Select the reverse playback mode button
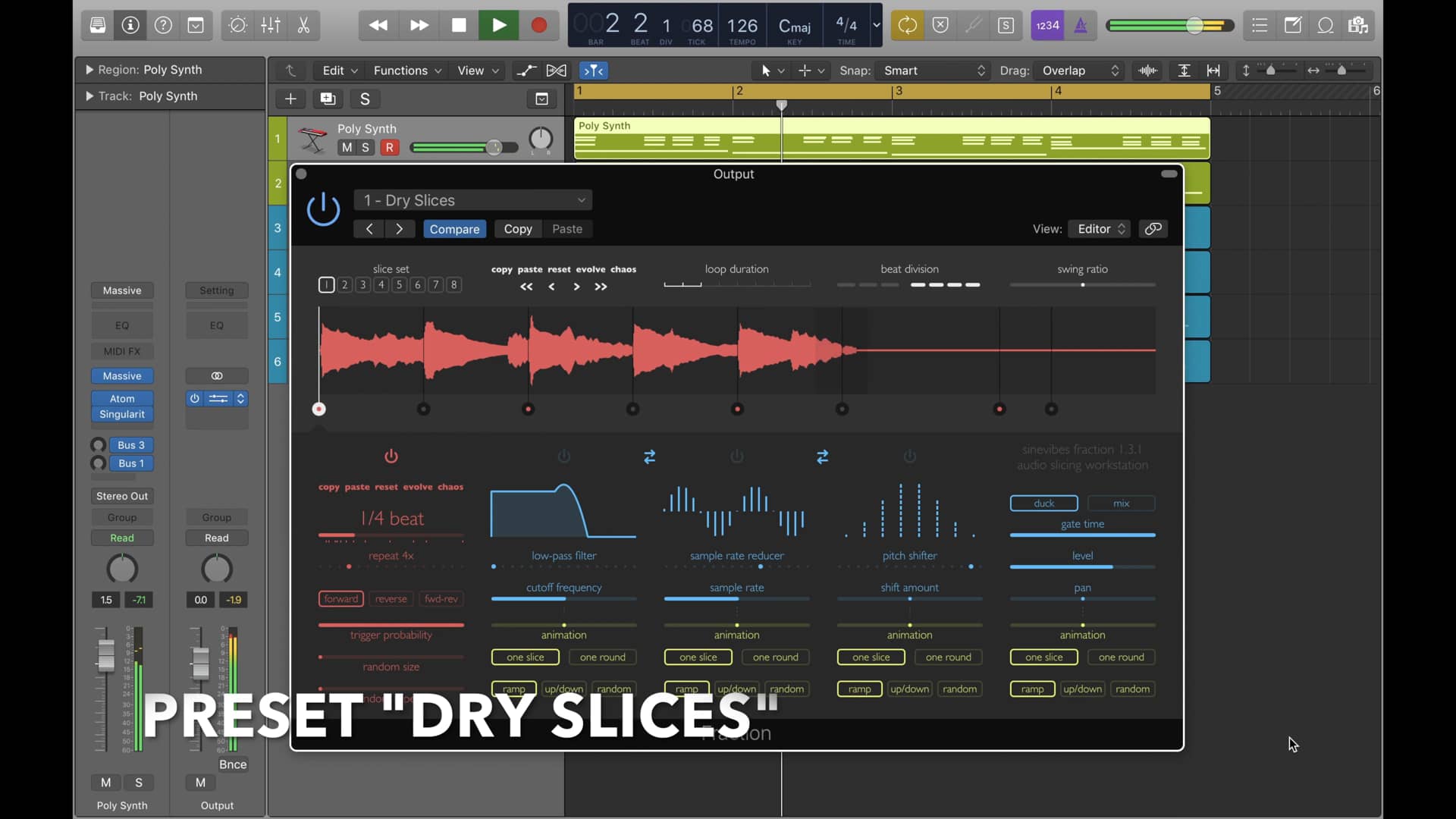The height and width of the screenshot is (819, 1456). point(391,599)
